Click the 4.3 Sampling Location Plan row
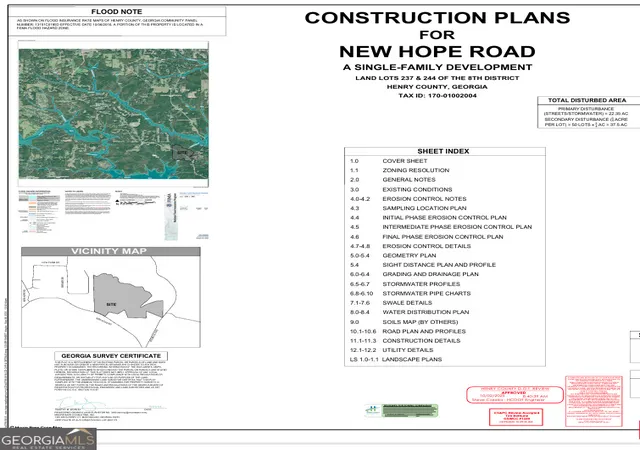 point(408,208)
